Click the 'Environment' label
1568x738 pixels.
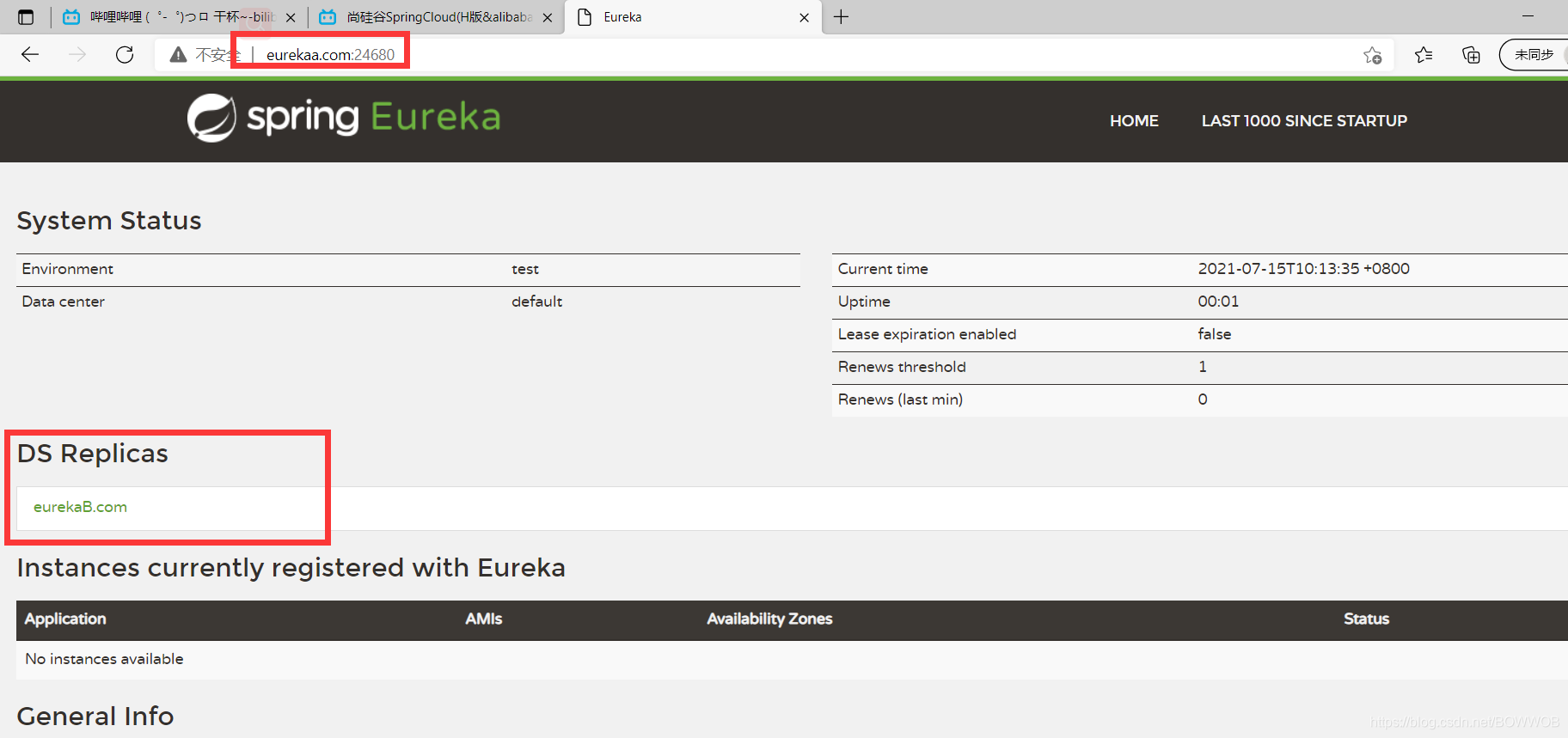click(68, 269)
